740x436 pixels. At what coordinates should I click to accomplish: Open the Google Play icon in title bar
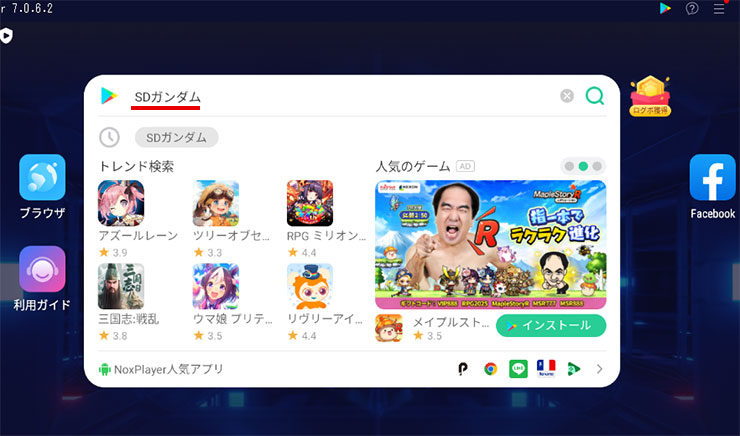point(665,8)
